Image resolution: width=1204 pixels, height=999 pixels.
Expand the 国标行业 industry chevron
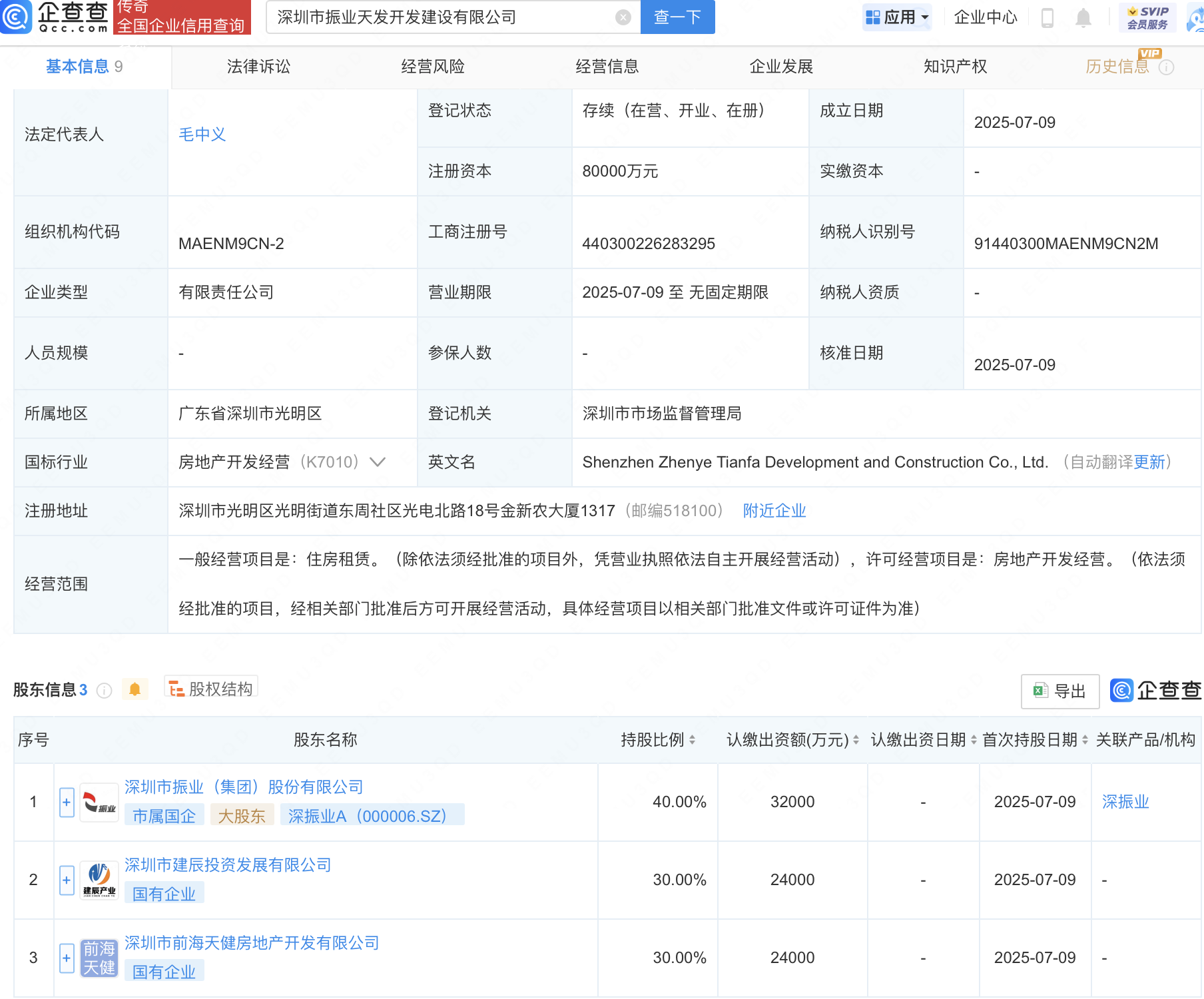378,462
